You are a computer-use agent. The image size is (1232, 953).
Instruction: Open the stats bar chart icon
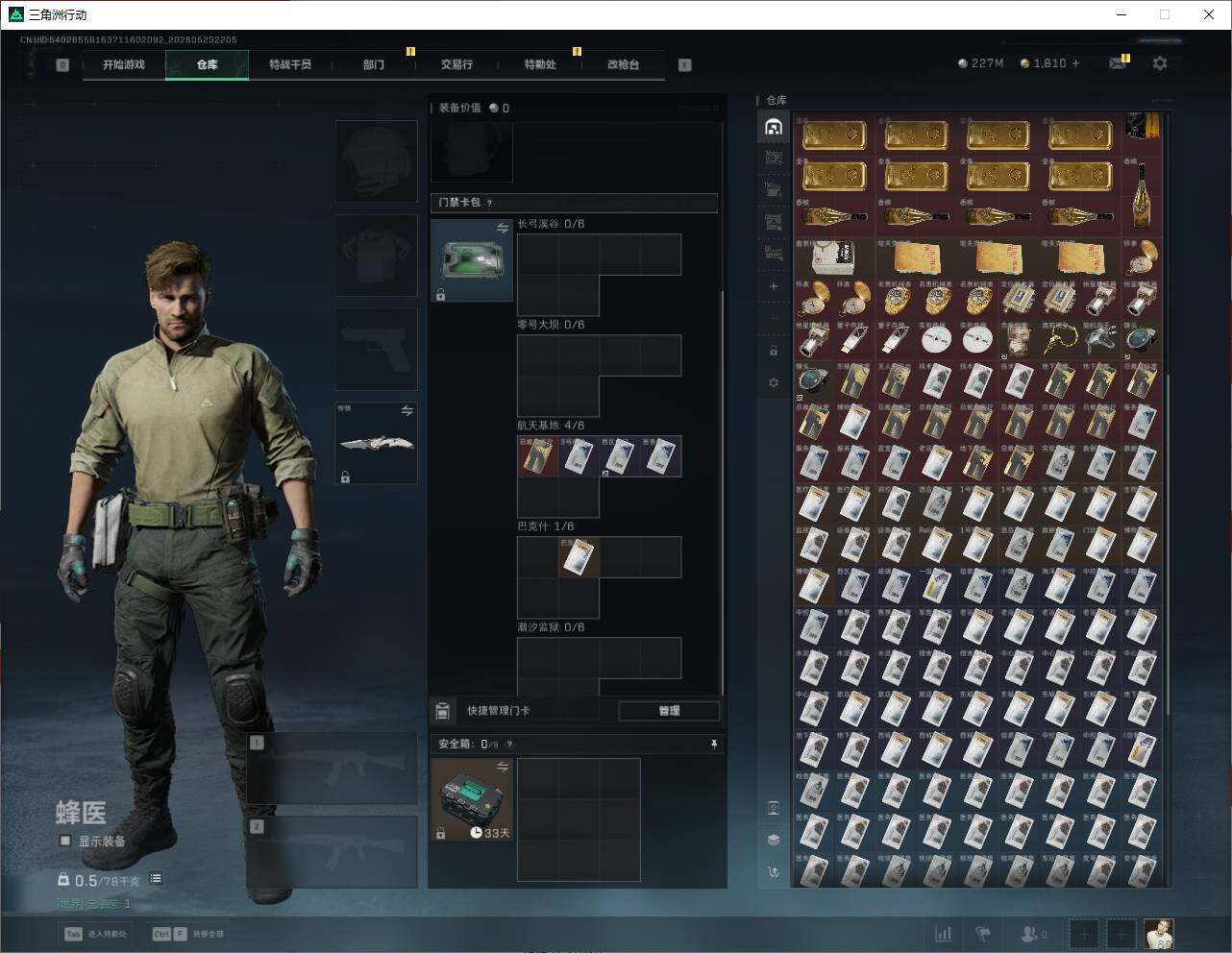(944, 934)
